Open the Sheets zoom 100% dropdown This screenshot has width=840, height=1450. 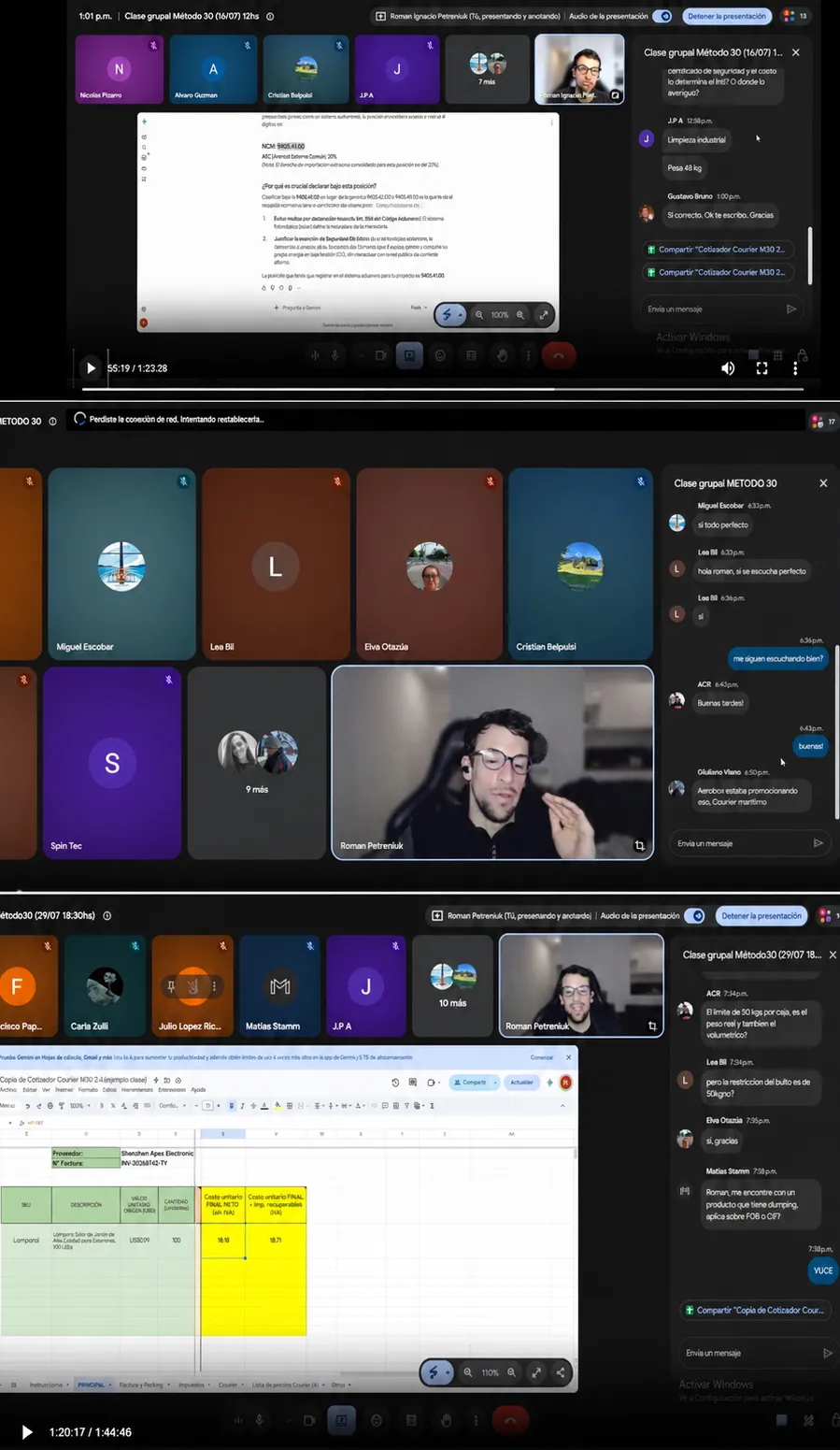[78, 1105]
